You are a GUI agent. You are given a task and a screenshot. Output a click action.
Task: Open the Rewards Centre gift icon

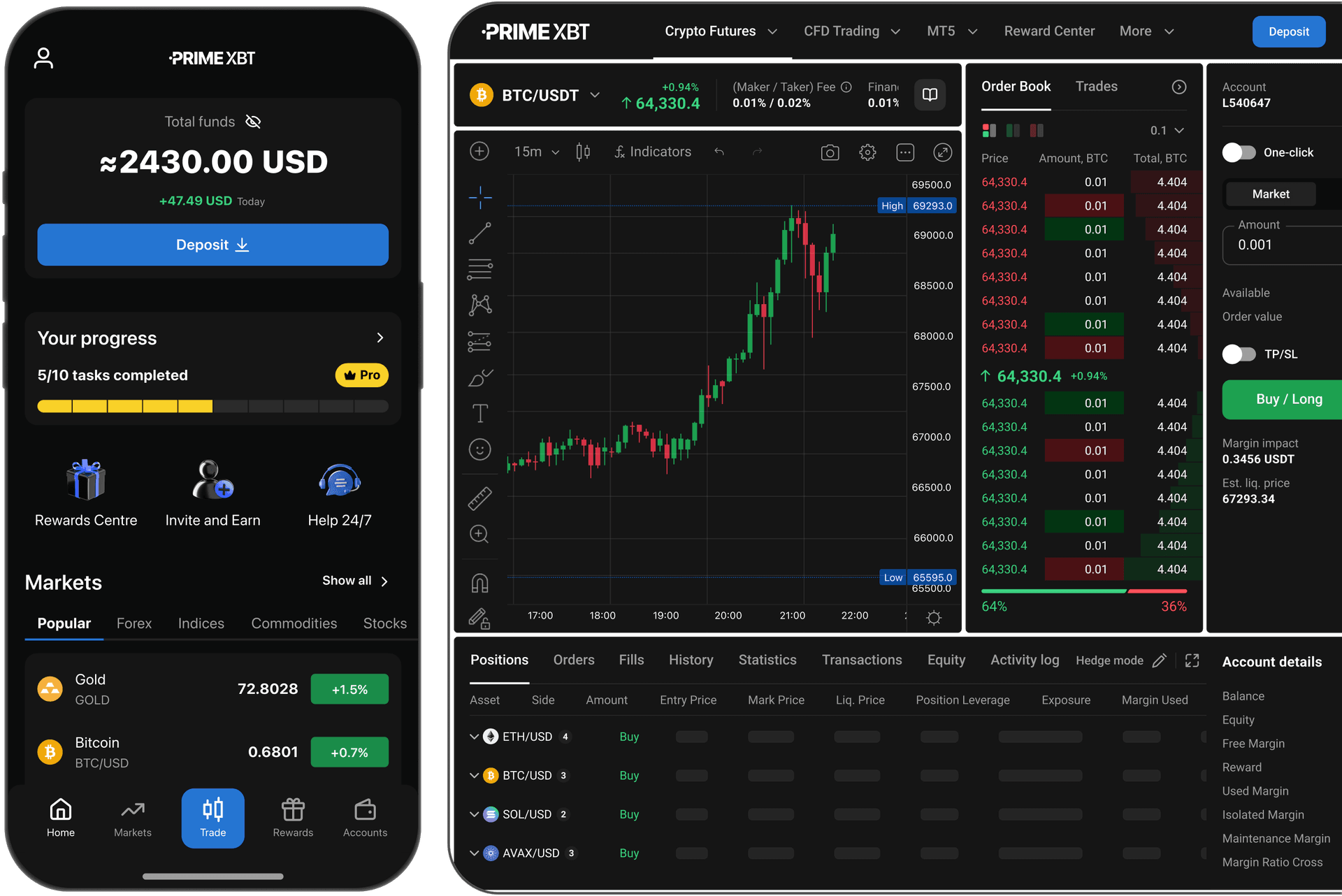(86, 480)
